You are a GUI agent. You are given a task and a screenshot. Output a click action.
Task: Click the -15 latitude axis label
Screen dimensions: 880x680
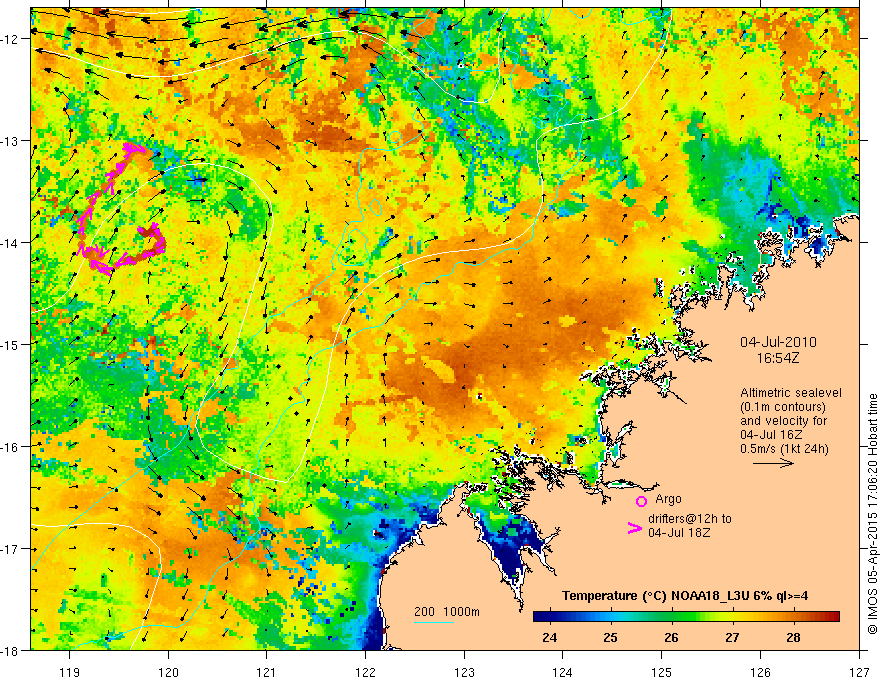pos(11,344)
